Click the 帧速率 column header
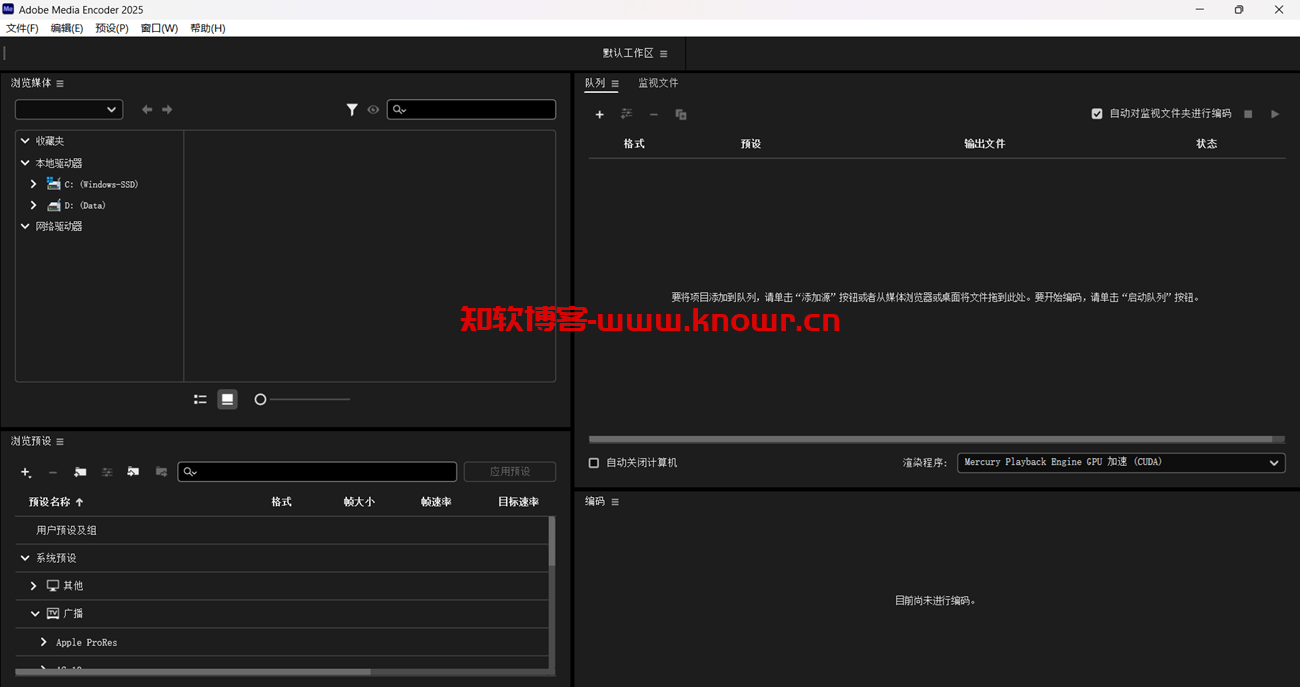This screenshot has width=1300, height=687. coord(436,502)
